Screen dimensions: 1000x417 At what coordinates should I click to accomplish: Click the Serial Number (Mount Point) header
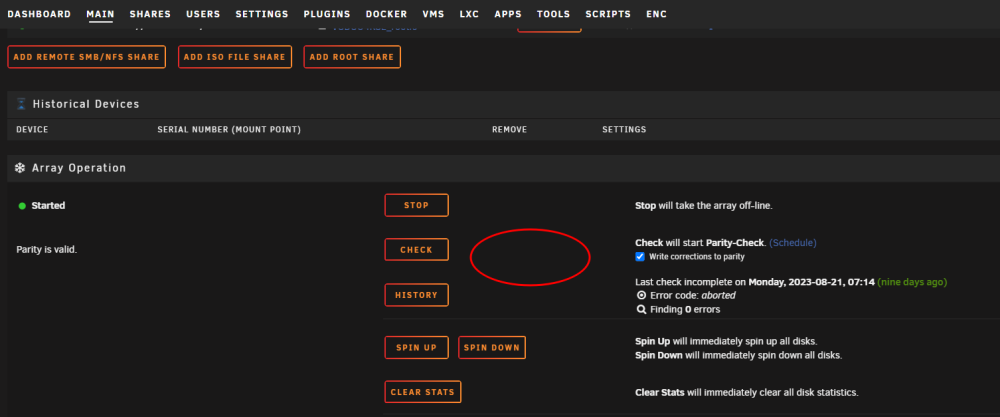coord(229,129)
